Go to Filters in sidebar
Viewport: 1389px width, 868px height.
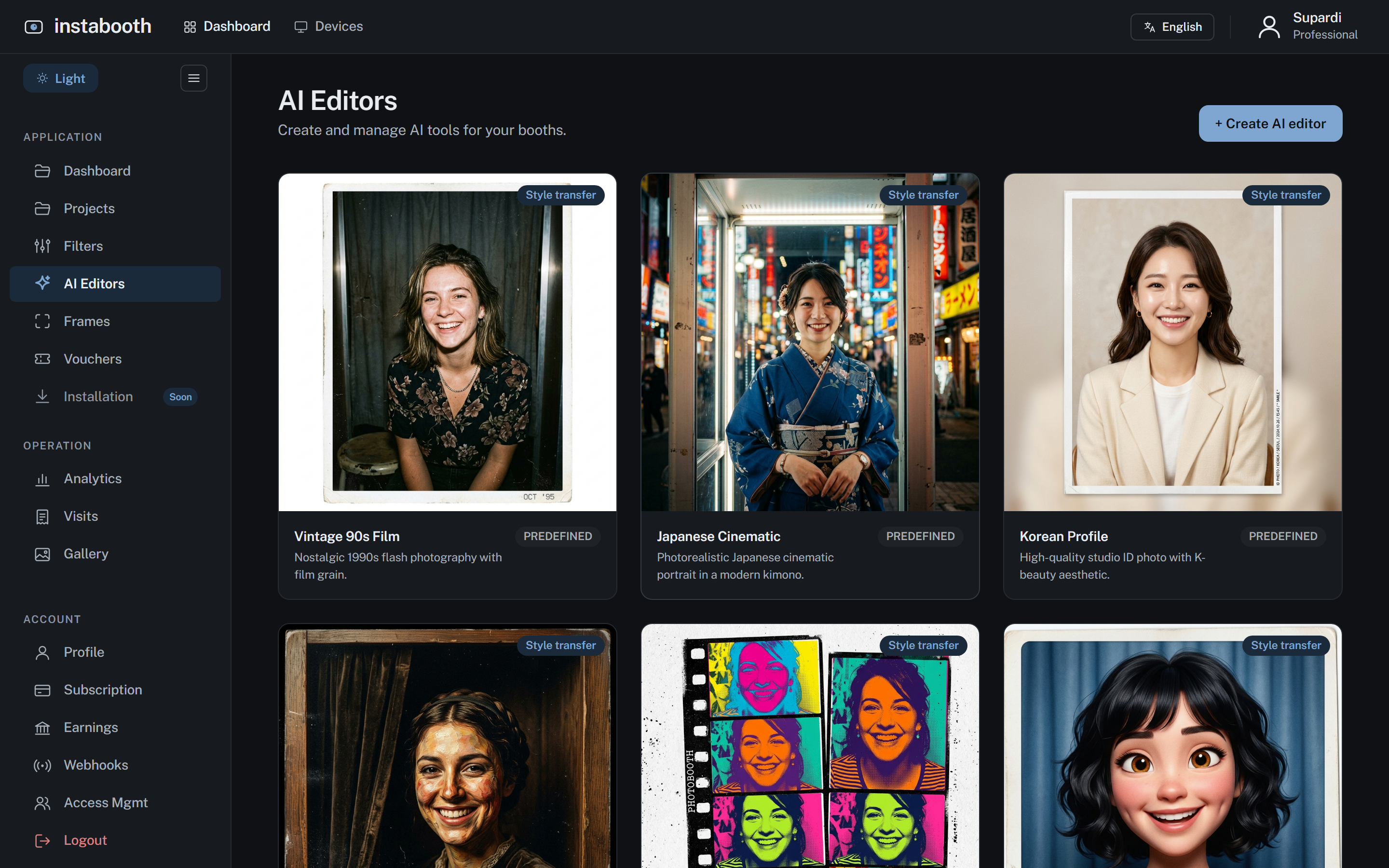(115, 246)
